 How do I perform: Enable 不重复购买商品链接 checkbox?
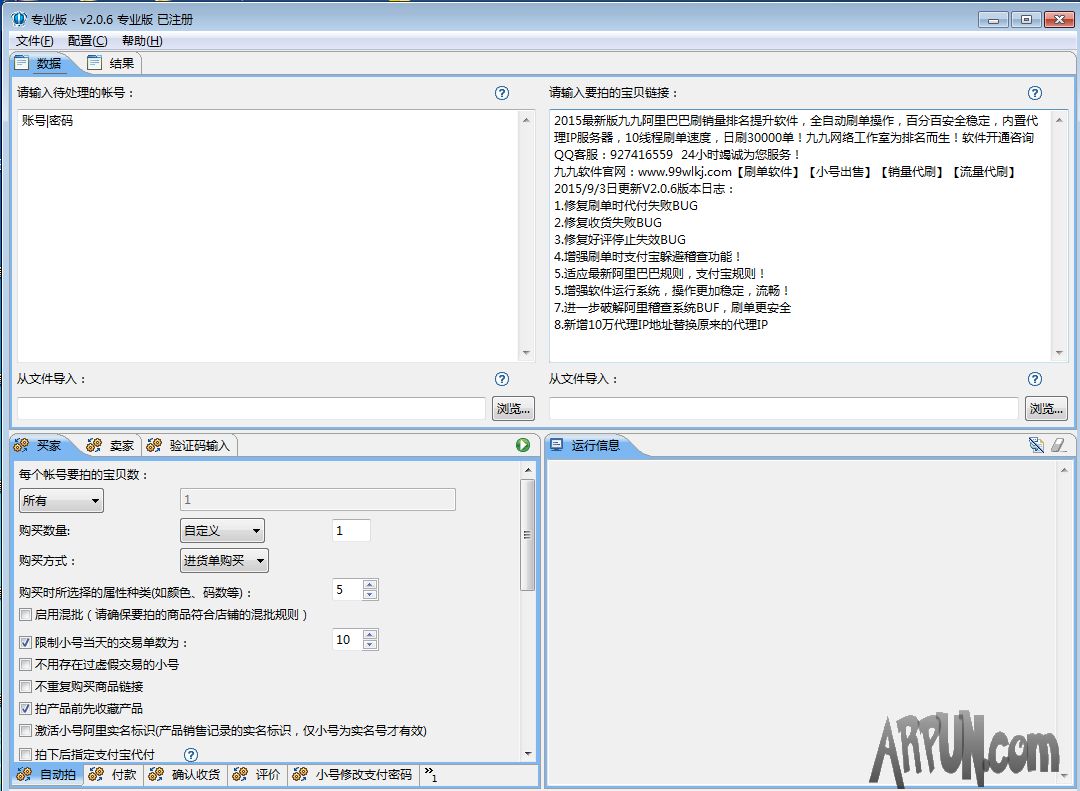(25, 686)
